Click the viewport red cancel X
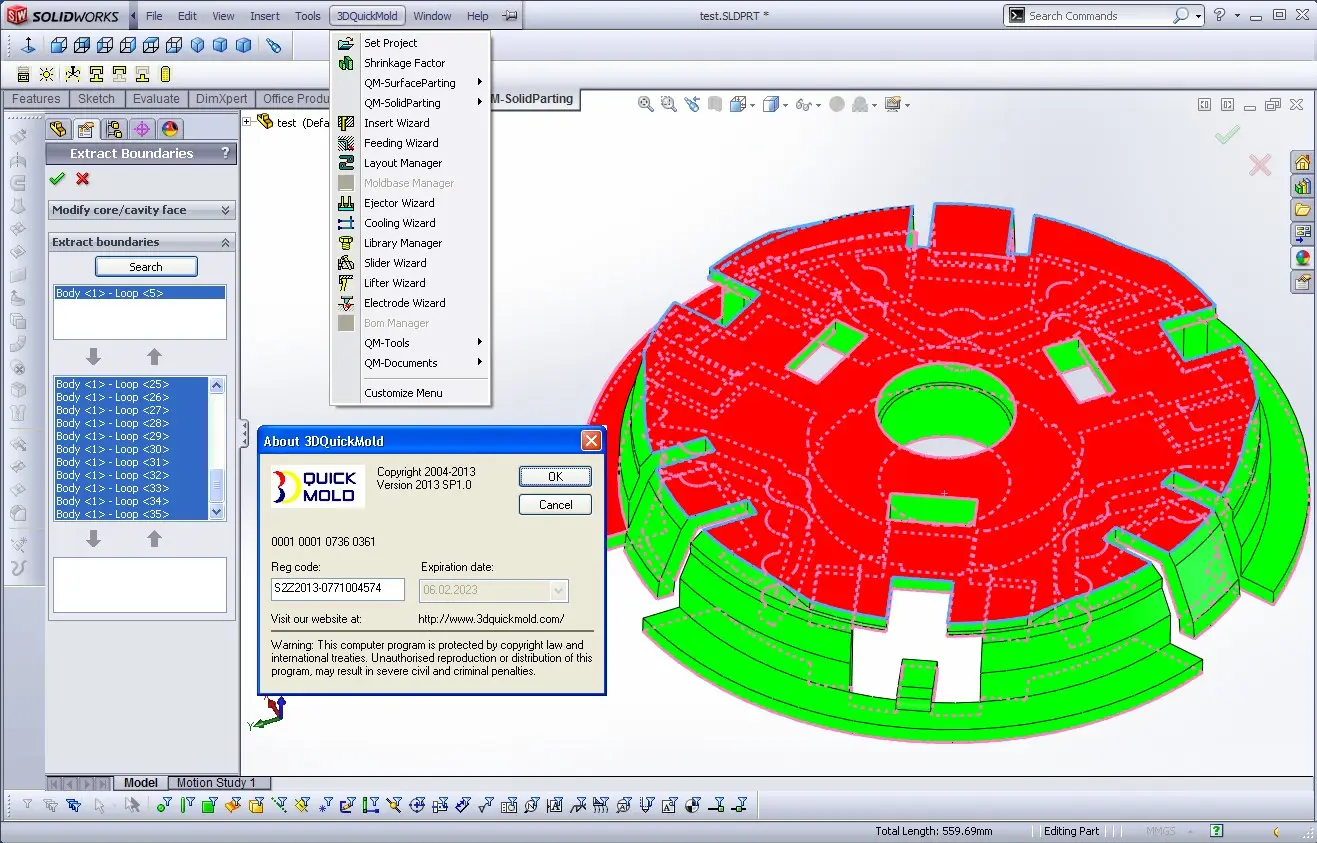This screenshot has width=1317, height=843. pyautogui.click(x=1260, y=165)
